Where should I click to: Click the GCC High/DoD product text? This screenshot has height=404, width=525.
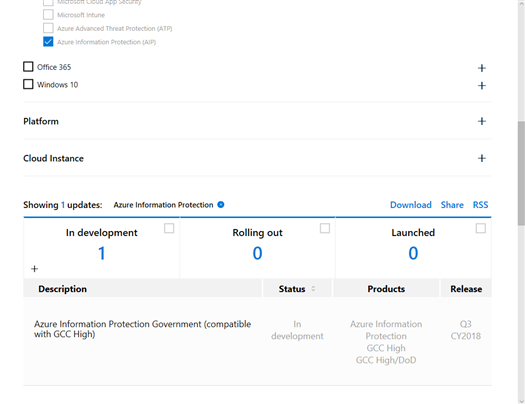coord(386,360)
